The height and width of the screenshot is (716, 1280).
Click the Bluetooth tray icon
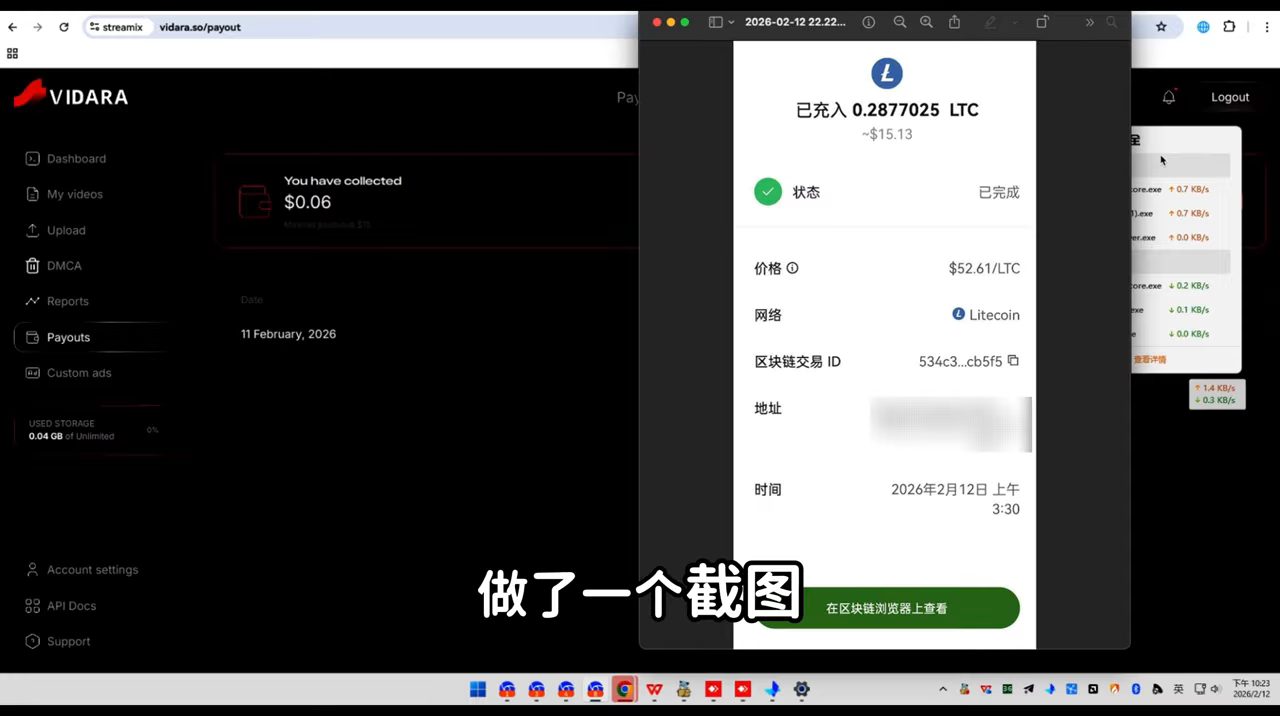point(1136,689)
